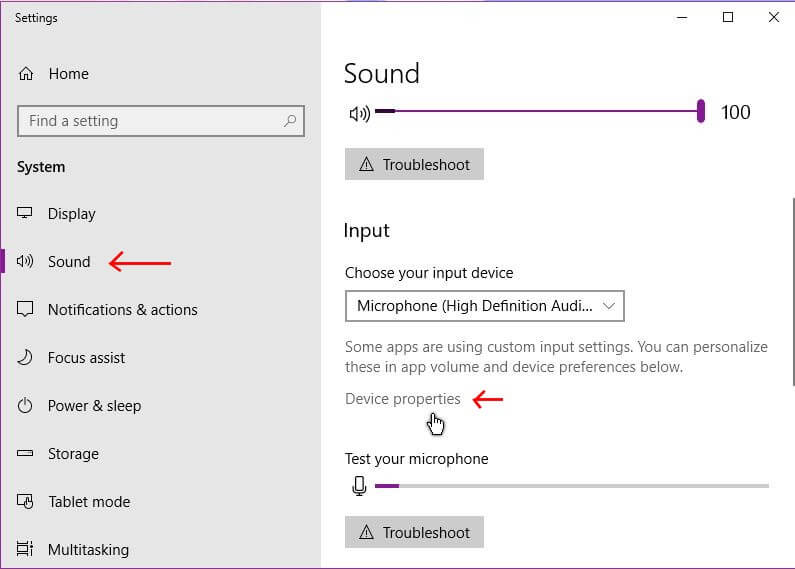The width and height of the screenshot is (795, 569).
Task: Click the Tablet mode icon
Action: [x=25, y=502]
